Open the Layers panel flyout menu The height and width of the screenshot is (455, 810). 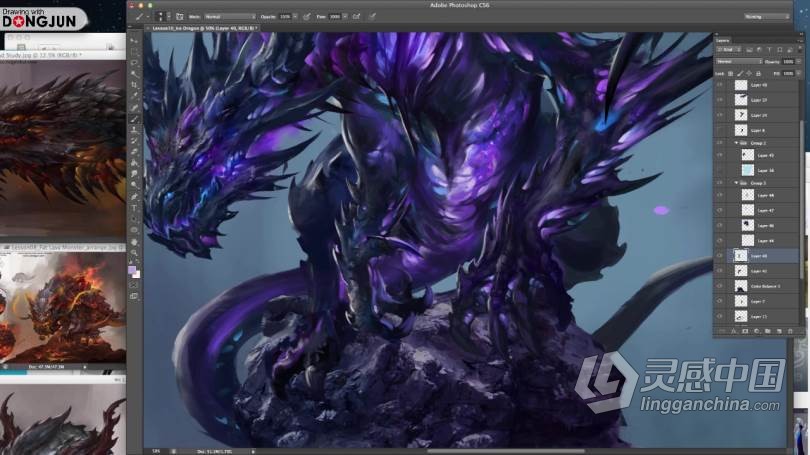pyautogui.click(x=800, y=40)
